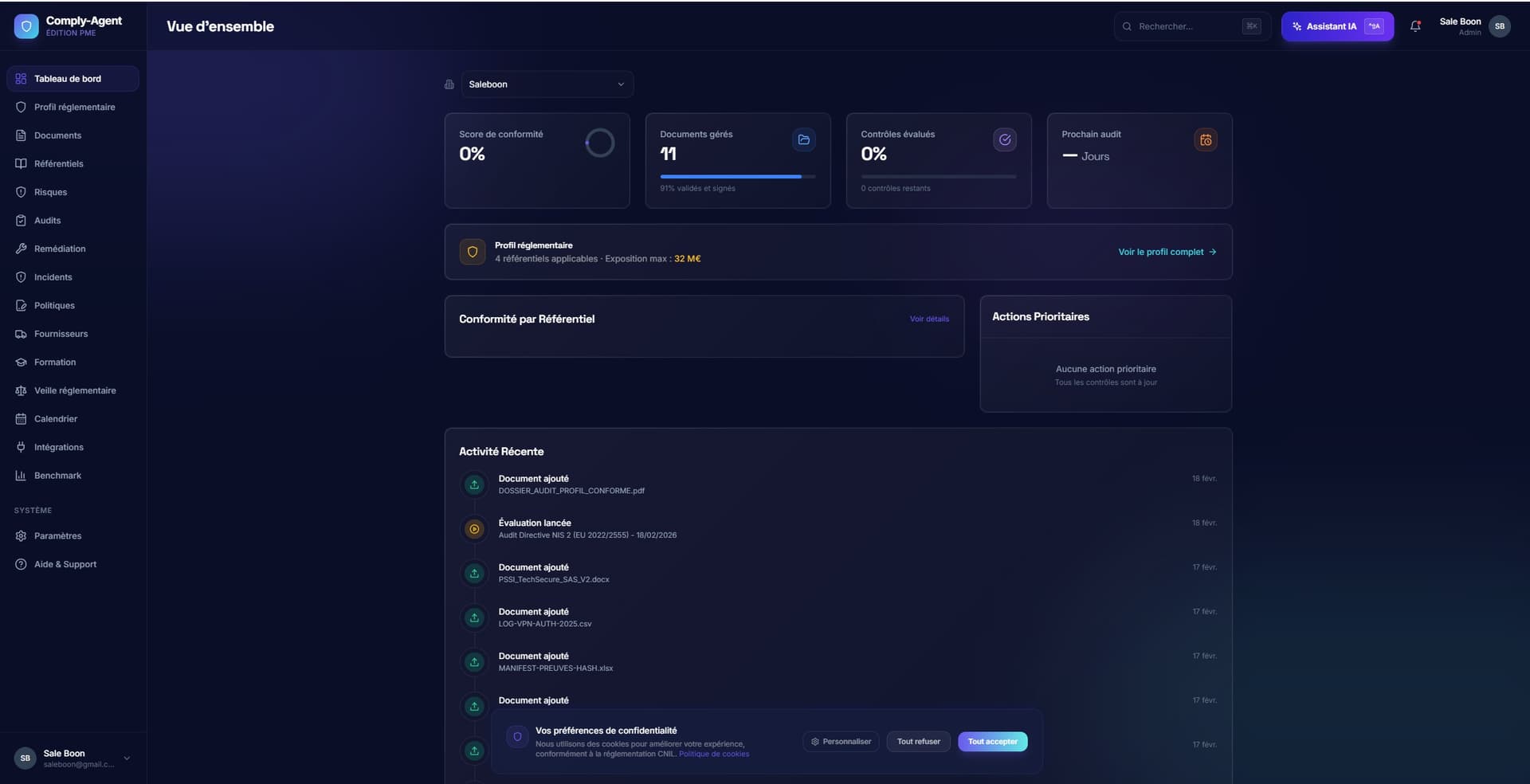Click the calendar icon in Prochain audit card
1530x784 pixels.
tap(1206, 140)
